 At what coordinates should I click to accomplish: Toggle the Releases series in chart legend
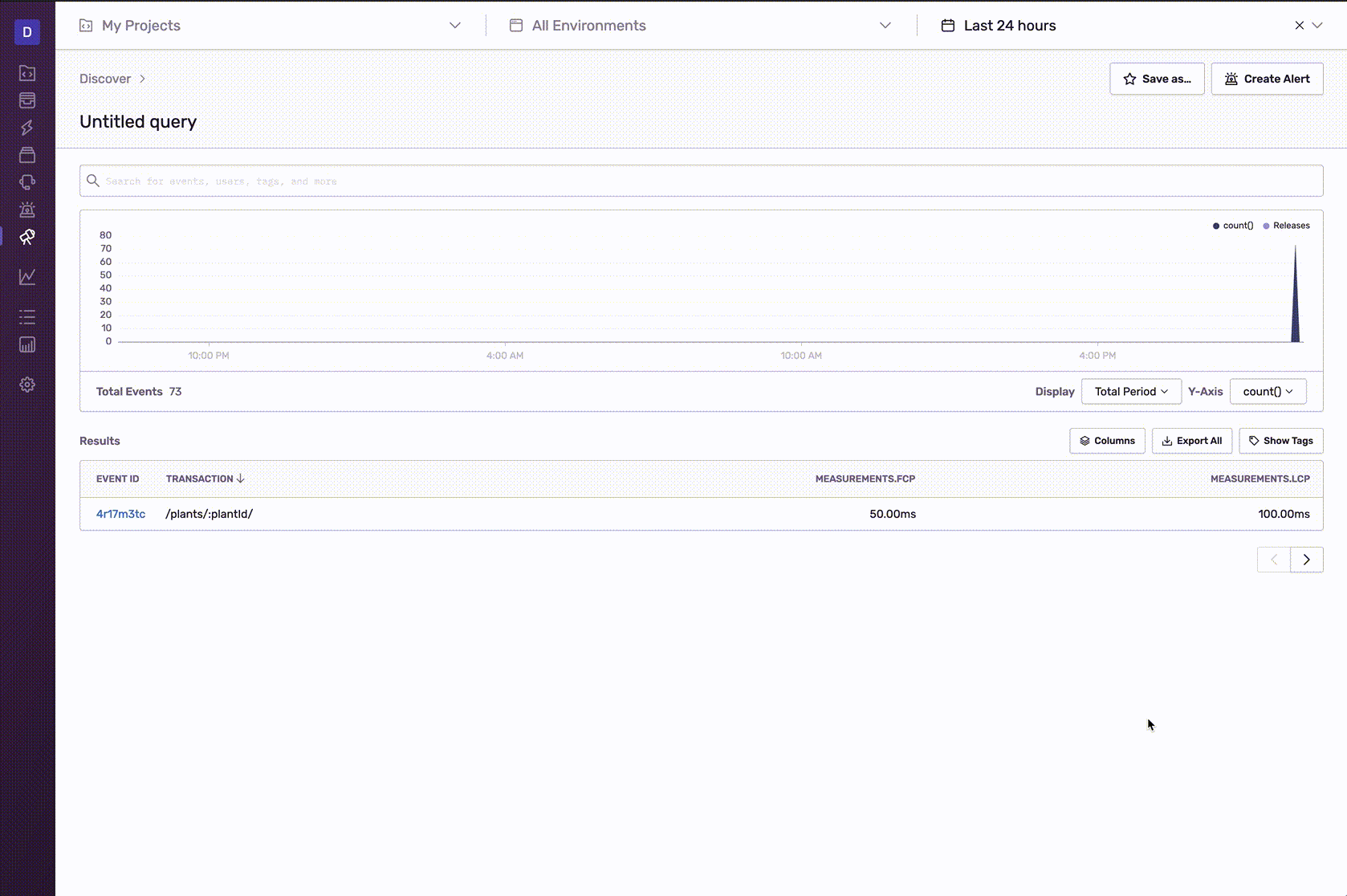[x=1287, y=226]
